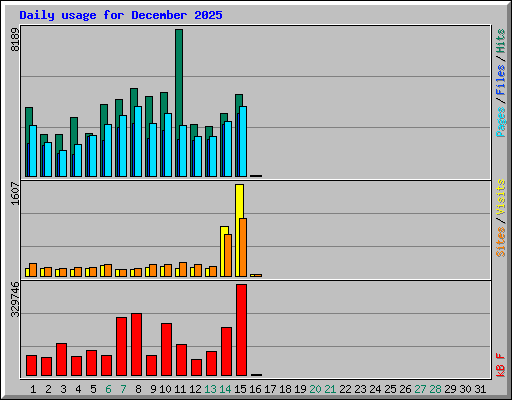Click the red KB bar for day 3
512x400 pixels.
pyautogui.click(x=61, y=359)
